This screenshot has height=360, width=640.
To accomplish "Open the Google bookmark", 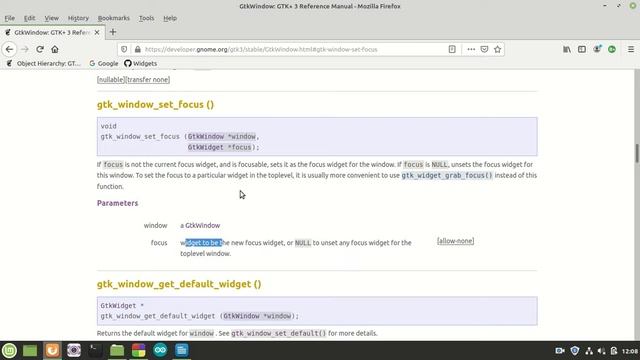I will click(104, 63).
